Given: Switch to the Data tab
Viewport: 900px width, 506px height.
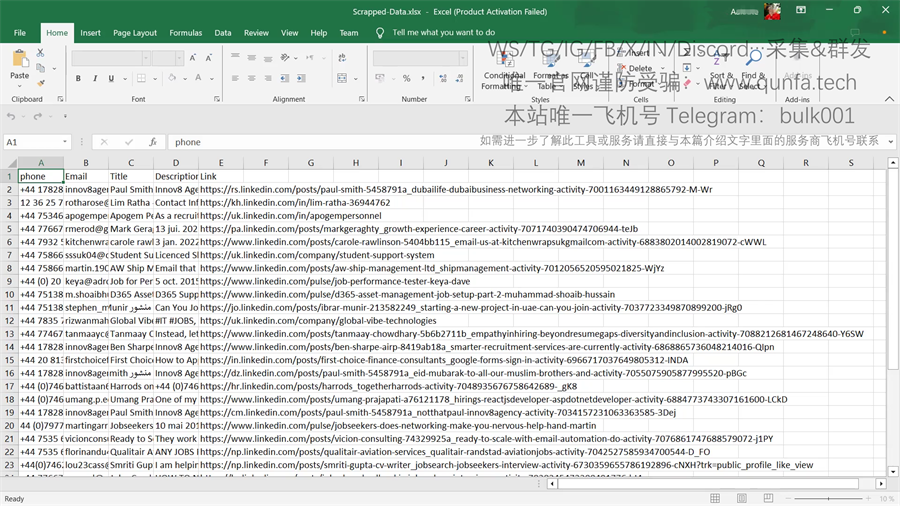Looking at the screenshot, I should click(x=223, y=33).
